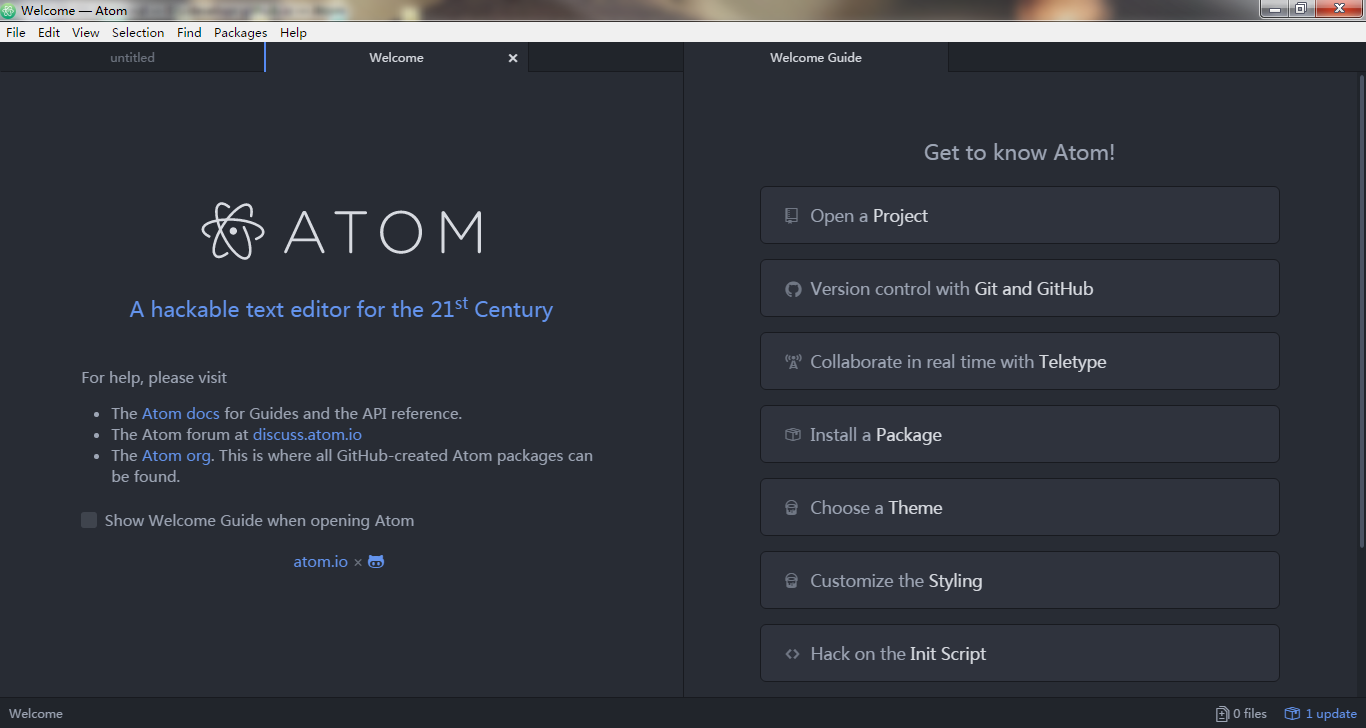
Task: Click the Atom app icon in the title bar
Action: click(x=9, y=10)
